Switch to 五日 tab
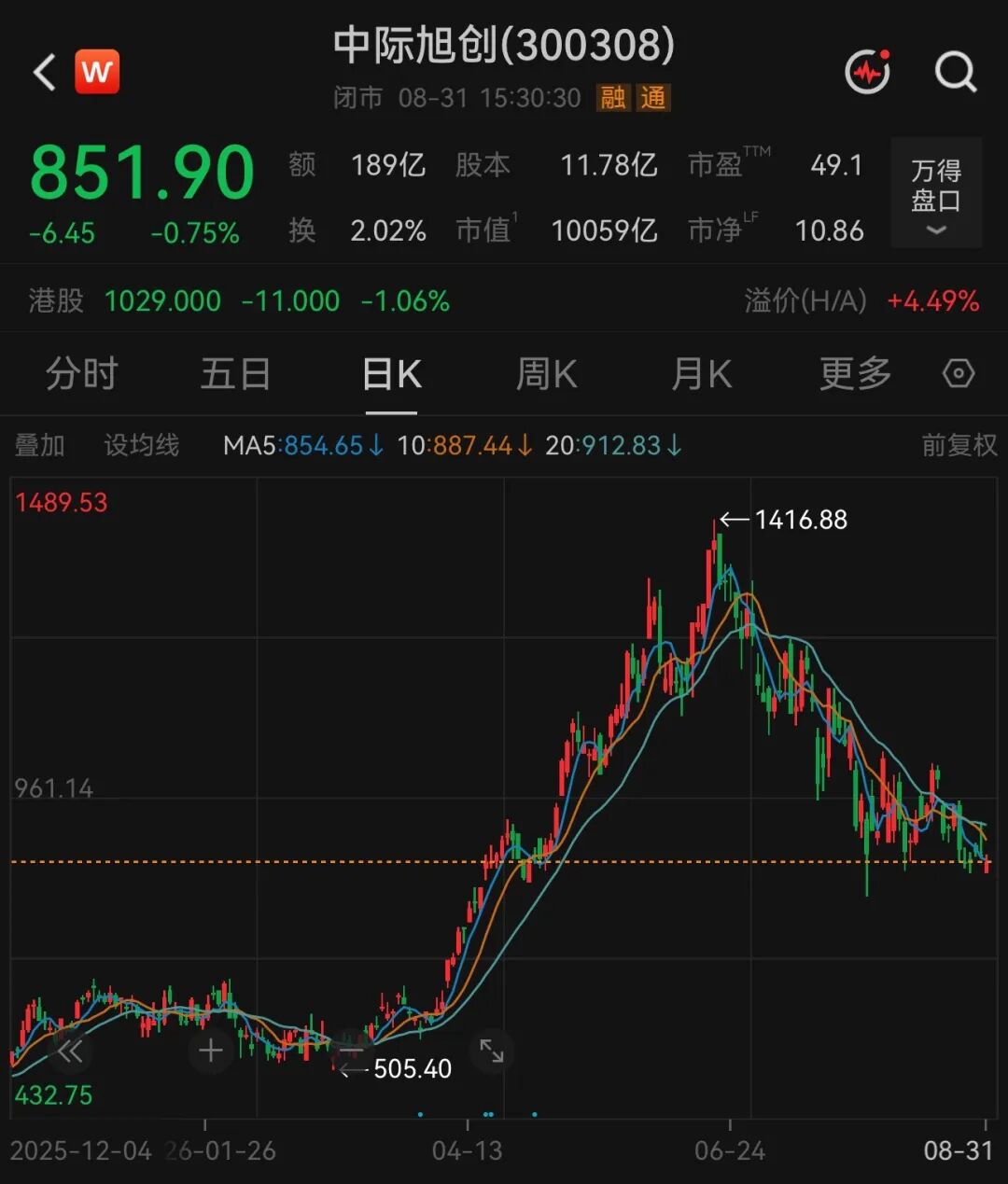Screen dimensions: 1008x1184 pyautogui.click(x=236, y=374)
